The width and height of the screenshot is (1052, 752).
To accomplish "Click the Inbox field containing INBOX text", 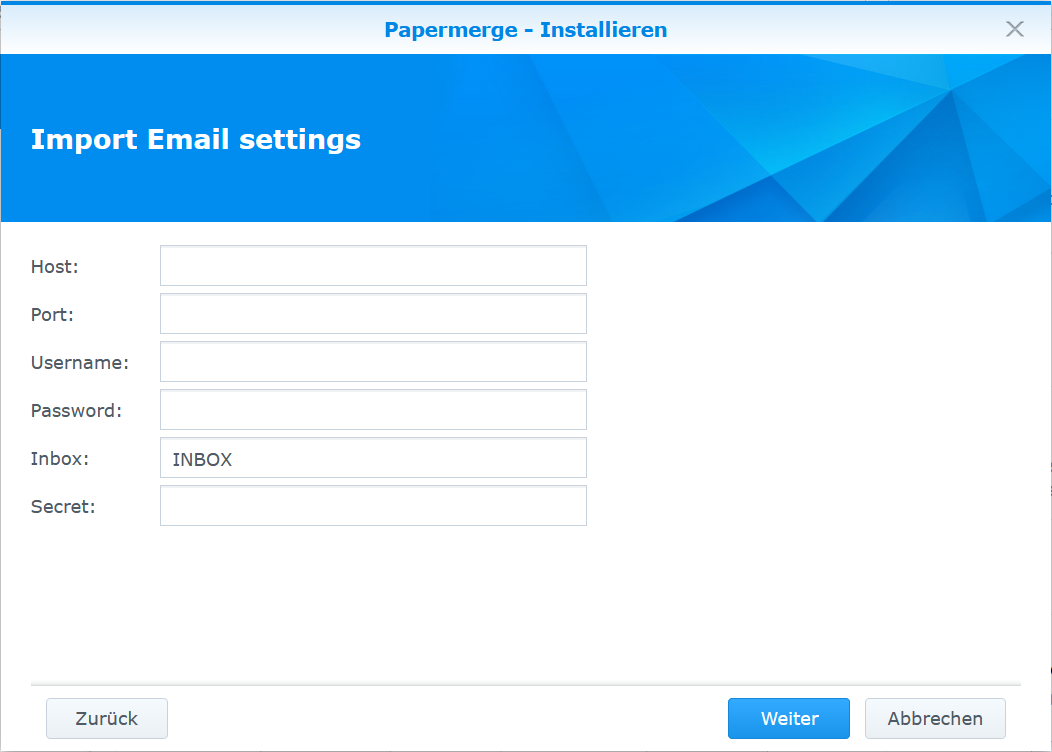I will 372,457.
